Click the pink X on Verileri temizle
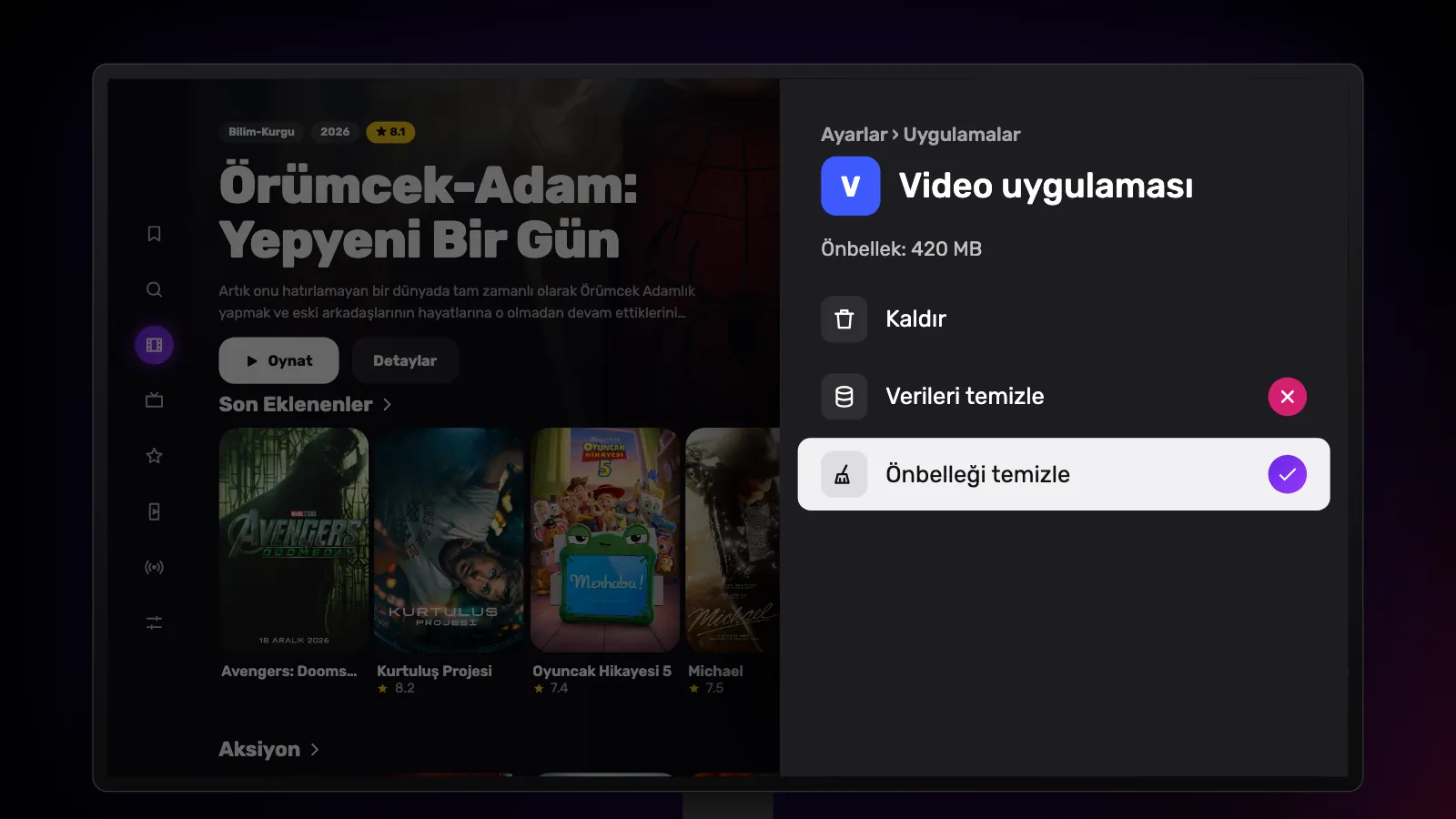This screenshot has width=1456, height=819. (x=1287, y=397)
